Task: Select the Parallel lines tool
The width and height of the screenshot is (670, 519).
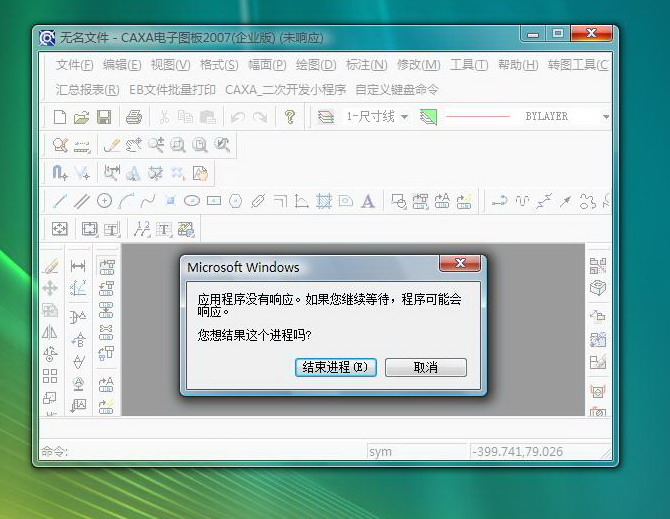Action: [x=81, y=201]
